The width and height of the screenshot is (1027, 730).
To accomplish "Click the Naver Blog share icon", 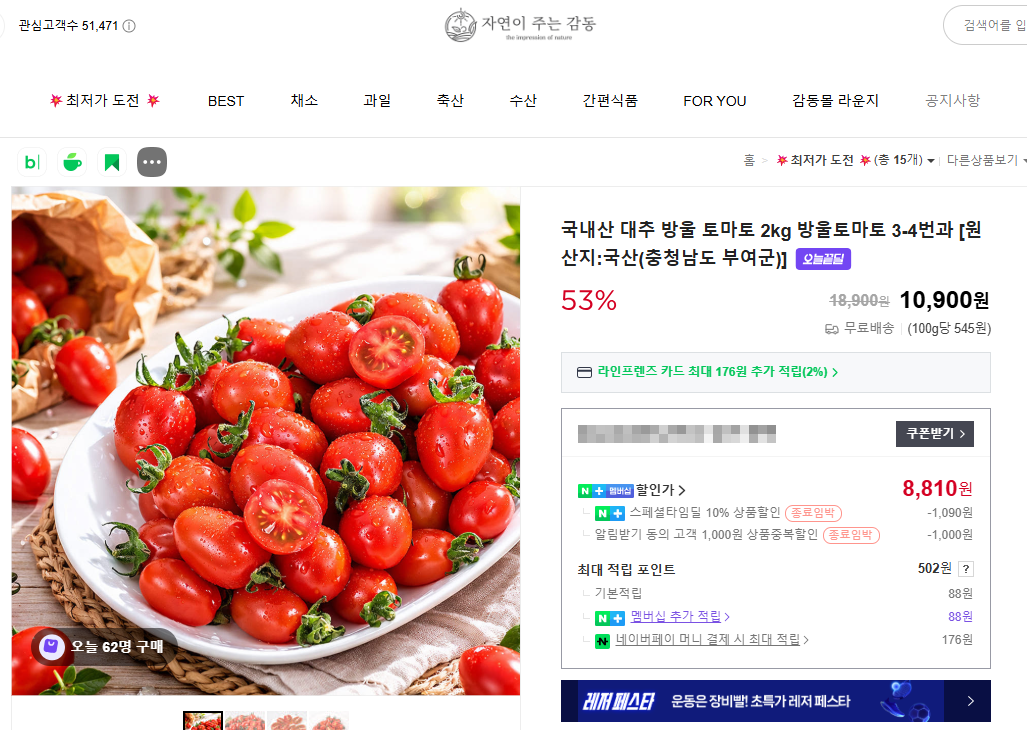I will pyautogui.click(x=32, y=162).
